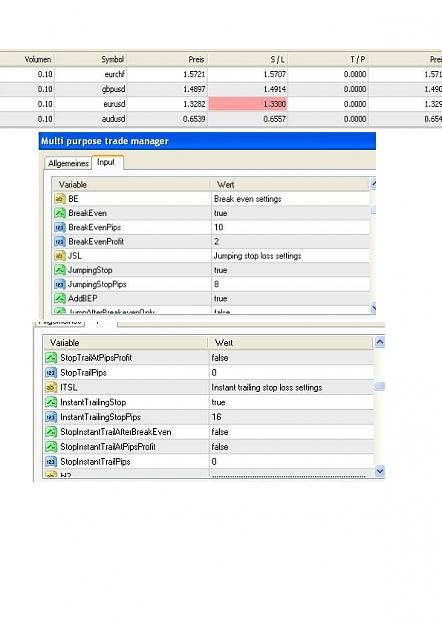This screenshot has width=442, height=625.
Task: Select the Input tab
Action: pyautogui.click(x=106, y=162)
